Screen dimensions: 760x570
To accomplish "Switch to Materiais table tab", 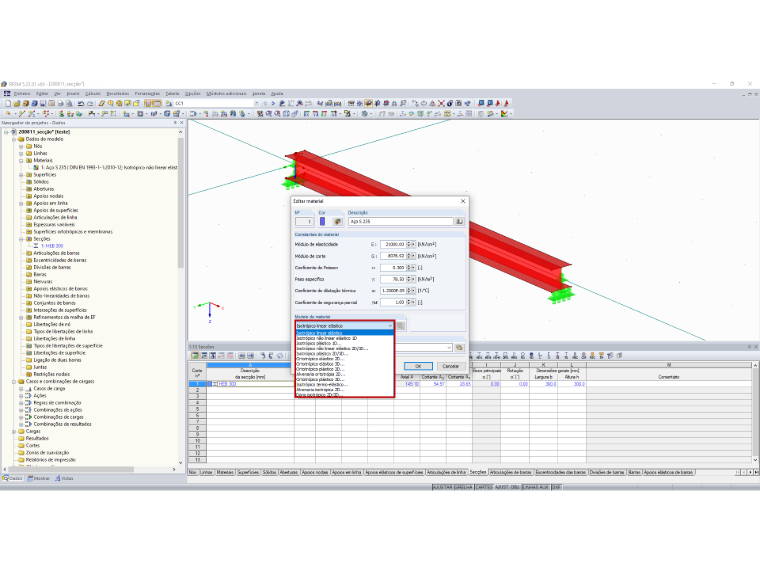I will coord(225,472).
